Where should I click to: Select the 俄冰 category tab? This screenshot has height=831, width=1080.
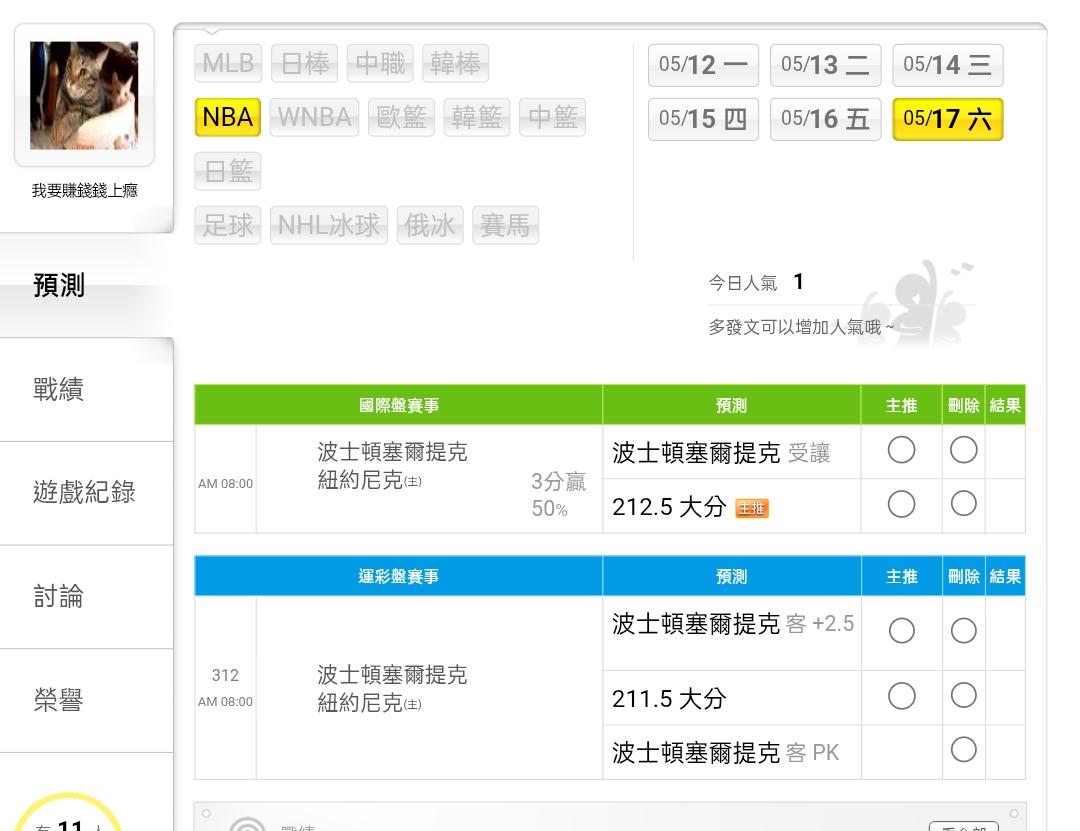click(430, 225)
